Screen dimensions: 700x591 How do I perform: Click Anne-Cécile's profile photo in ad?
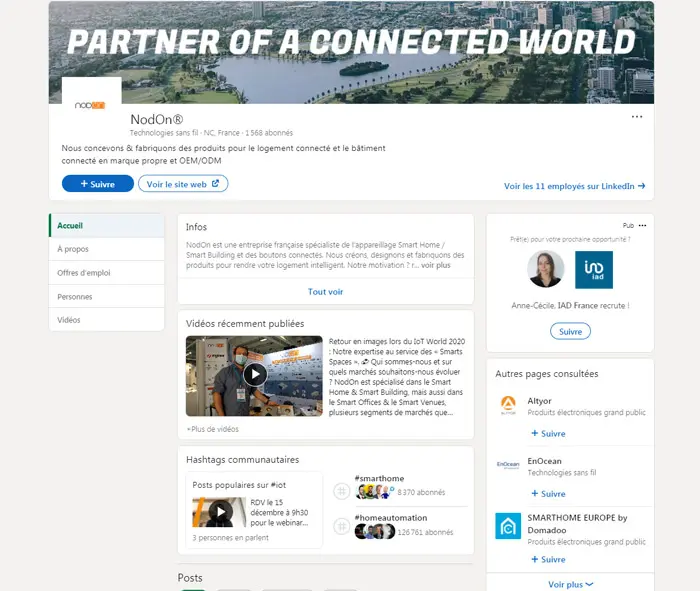546,269
